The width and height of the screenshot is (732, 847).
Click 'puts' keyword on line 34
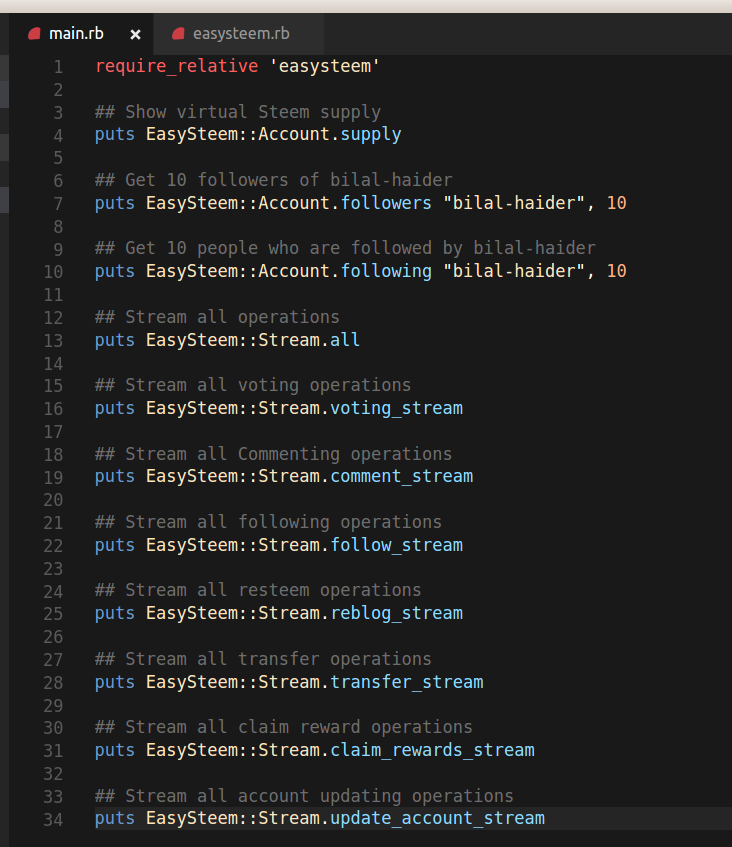115,818
